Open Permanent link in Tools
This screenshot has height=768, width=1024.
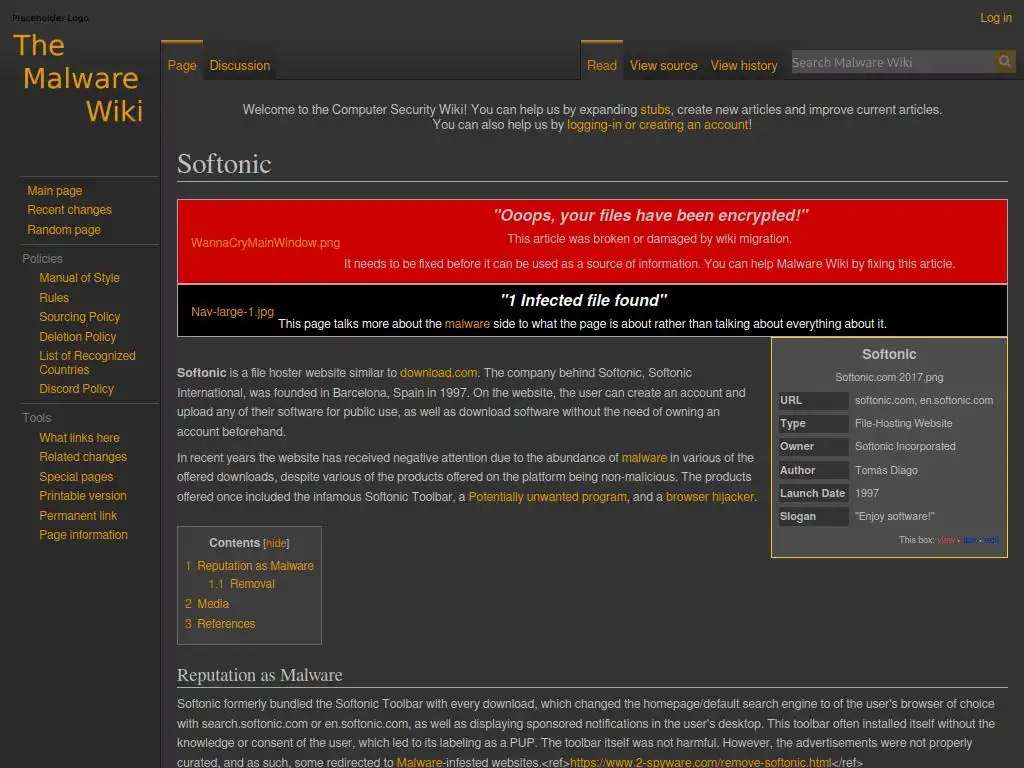pos(78,516)
